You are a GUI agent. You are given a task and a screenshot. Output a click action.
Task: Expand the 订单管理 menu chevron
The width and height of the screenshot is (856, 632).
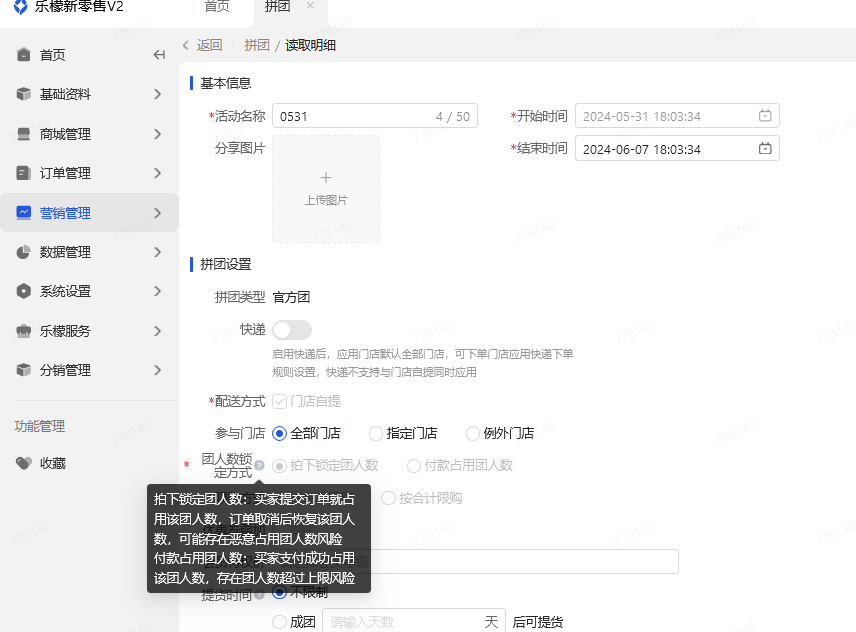click(157, 173)
